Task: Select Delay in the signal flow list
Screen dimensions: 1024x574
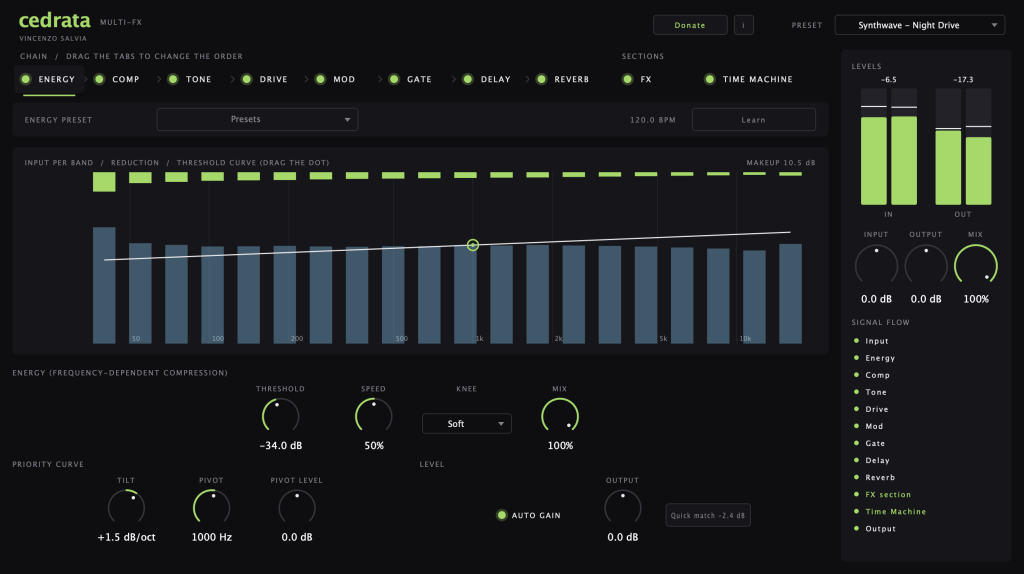Action: point(877,460)
